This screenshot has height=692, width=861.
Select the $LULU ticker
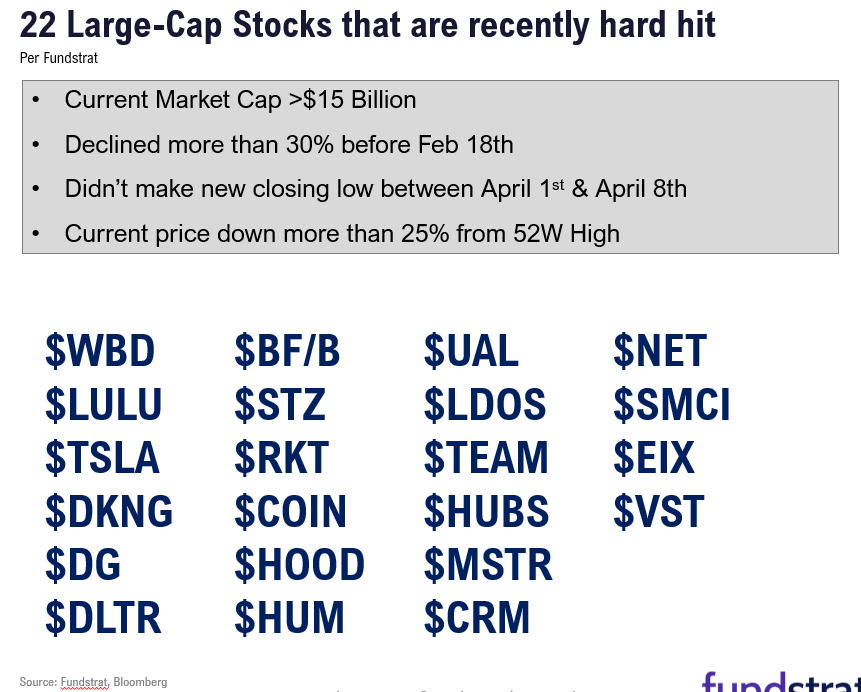tap(103, 404)
